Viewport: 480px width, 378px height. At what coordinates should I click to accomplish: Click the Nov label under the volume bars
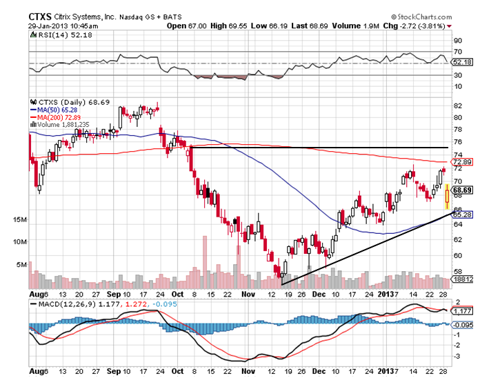[x=248, y=294]
